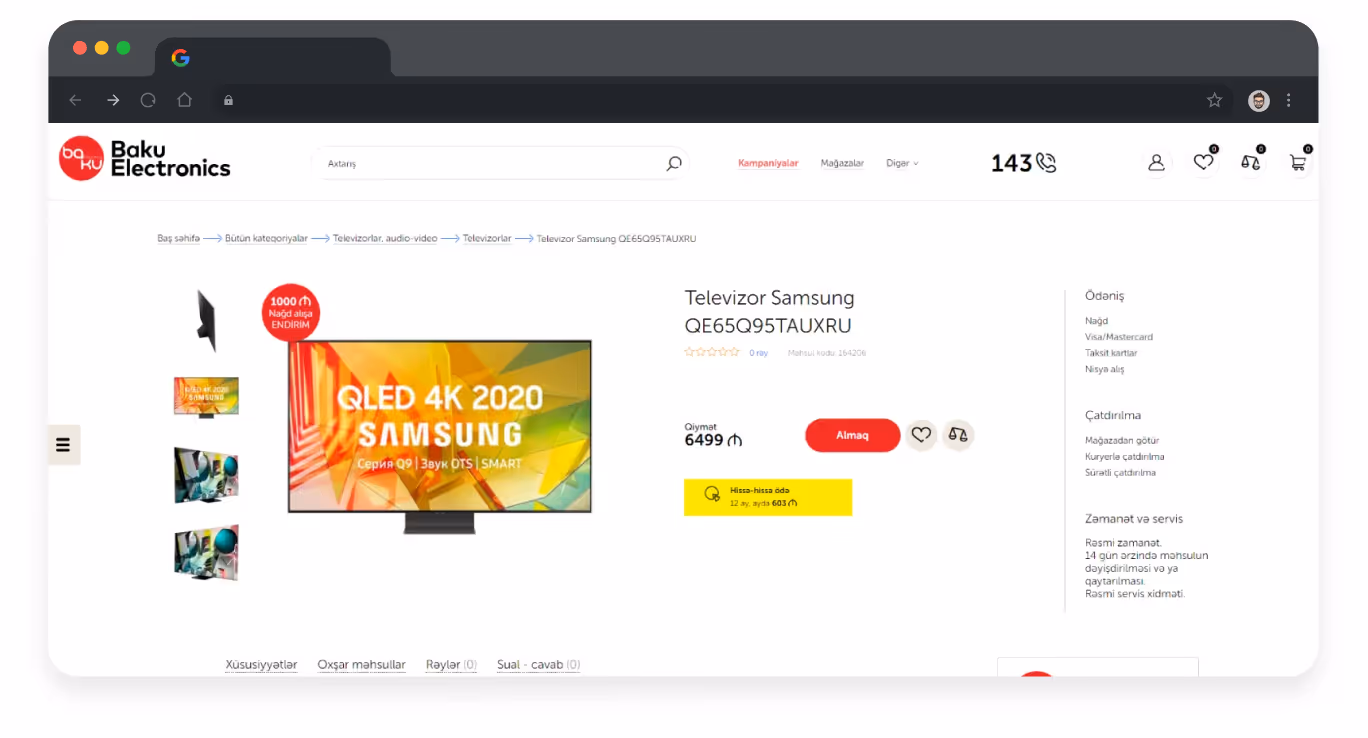
Task: Click the search magnifier icon
Action: 674,163
